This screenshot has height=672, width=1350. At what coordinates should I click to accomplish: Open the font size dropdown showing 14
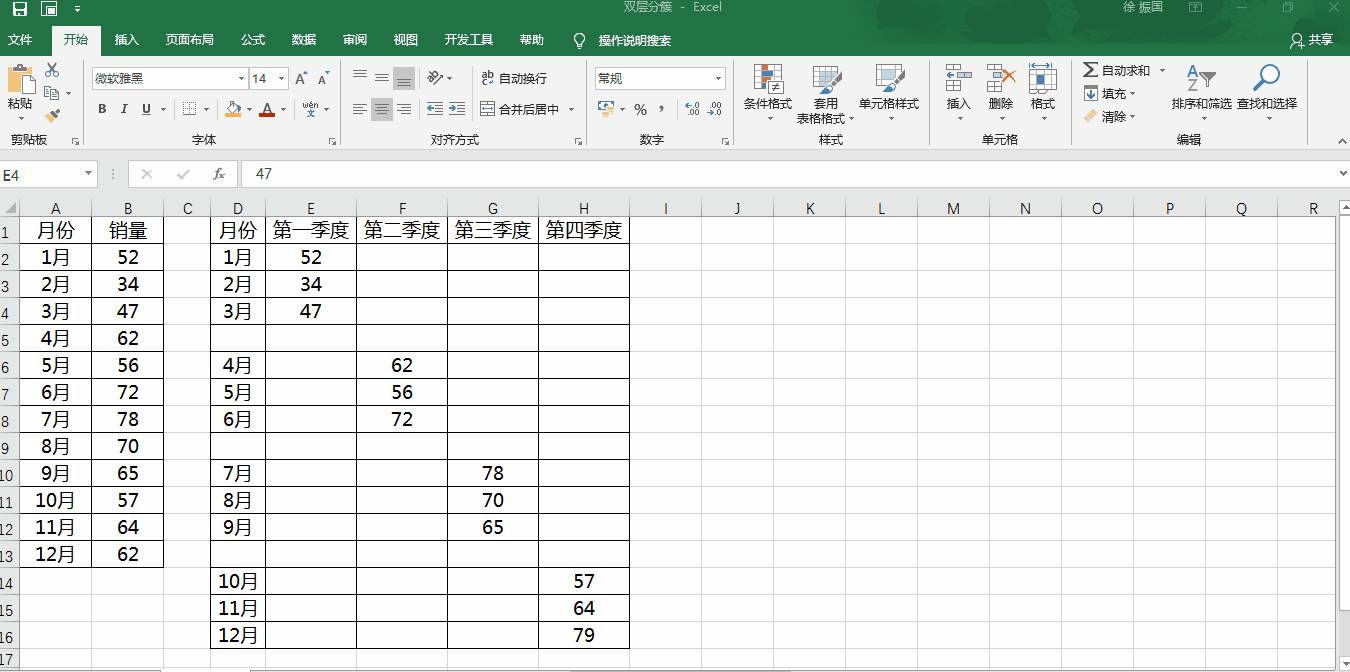coord(282,79)
